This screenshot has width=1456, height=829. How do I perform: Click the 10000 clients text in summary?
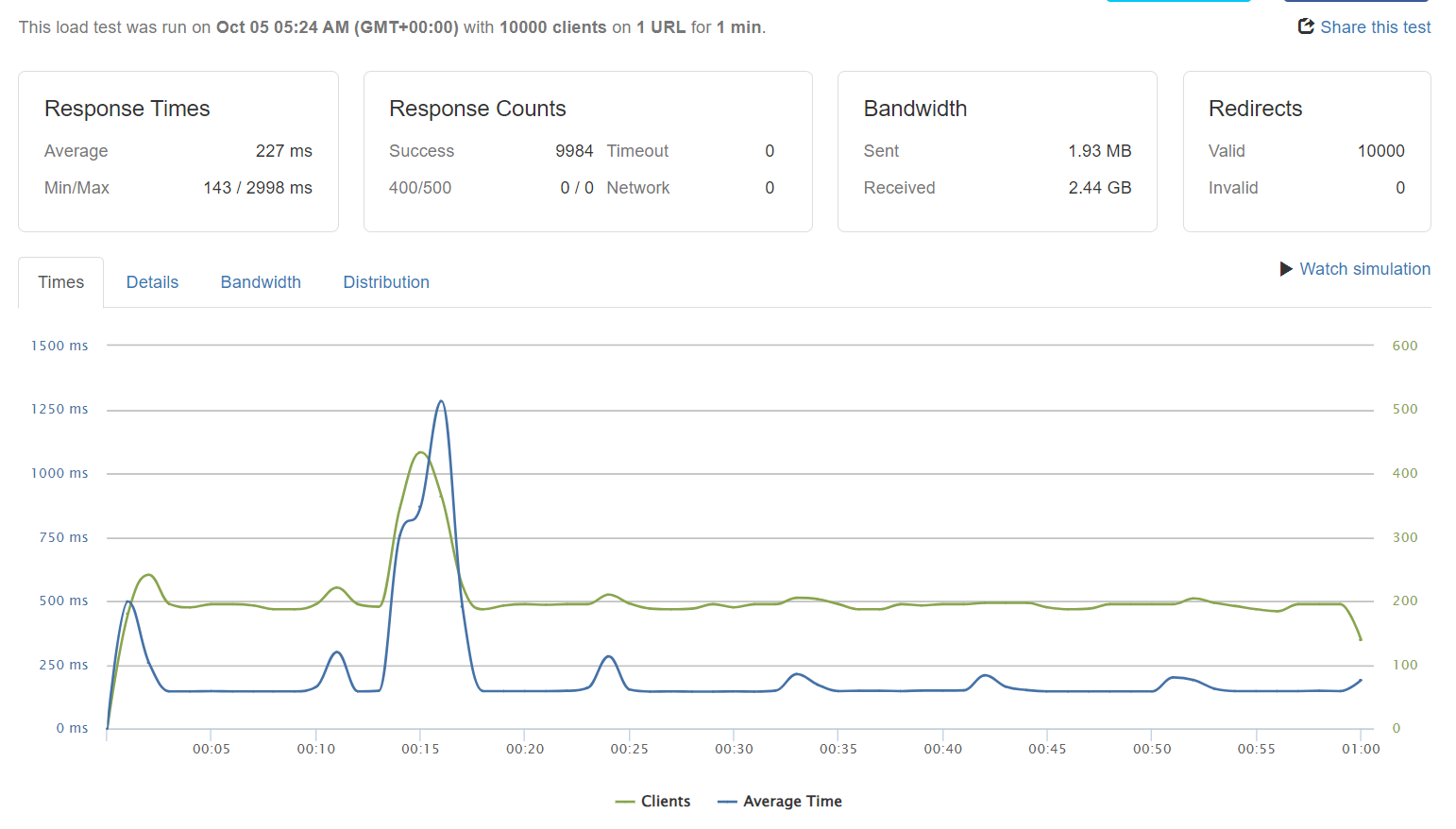click(x=552, y=27)
